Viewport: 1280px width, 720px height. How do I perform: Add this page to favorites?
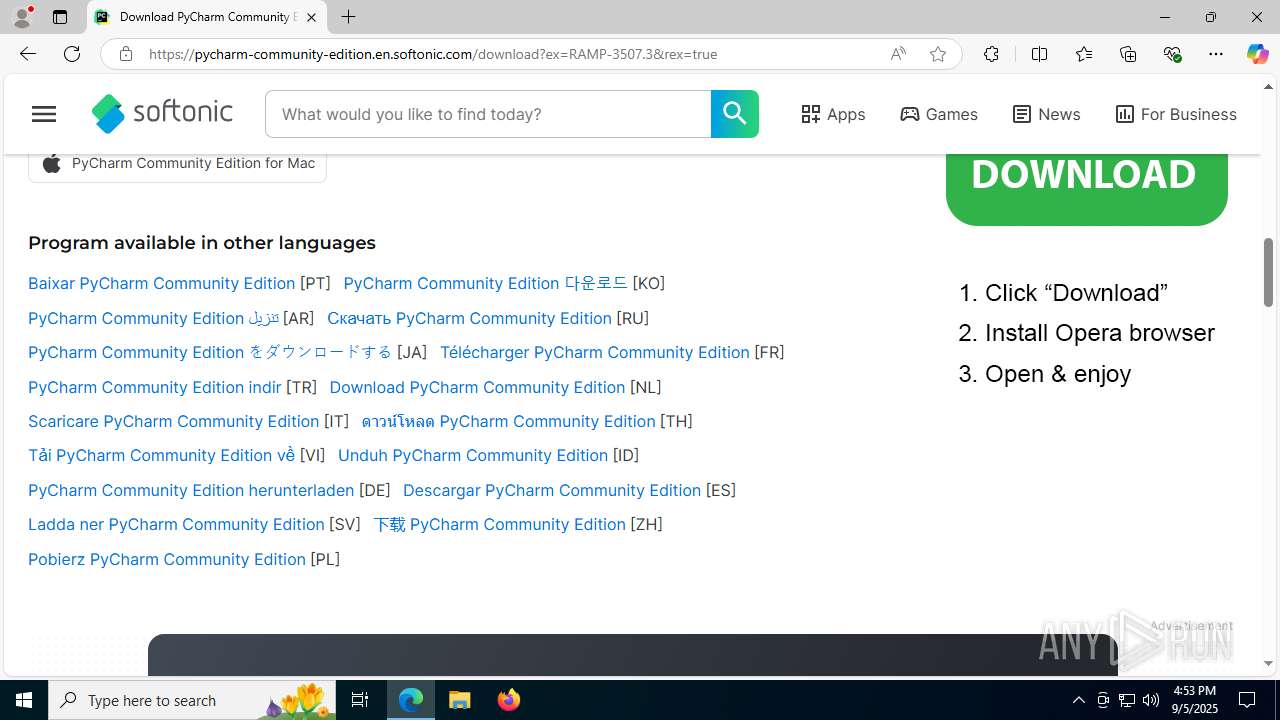click(938, 54)
